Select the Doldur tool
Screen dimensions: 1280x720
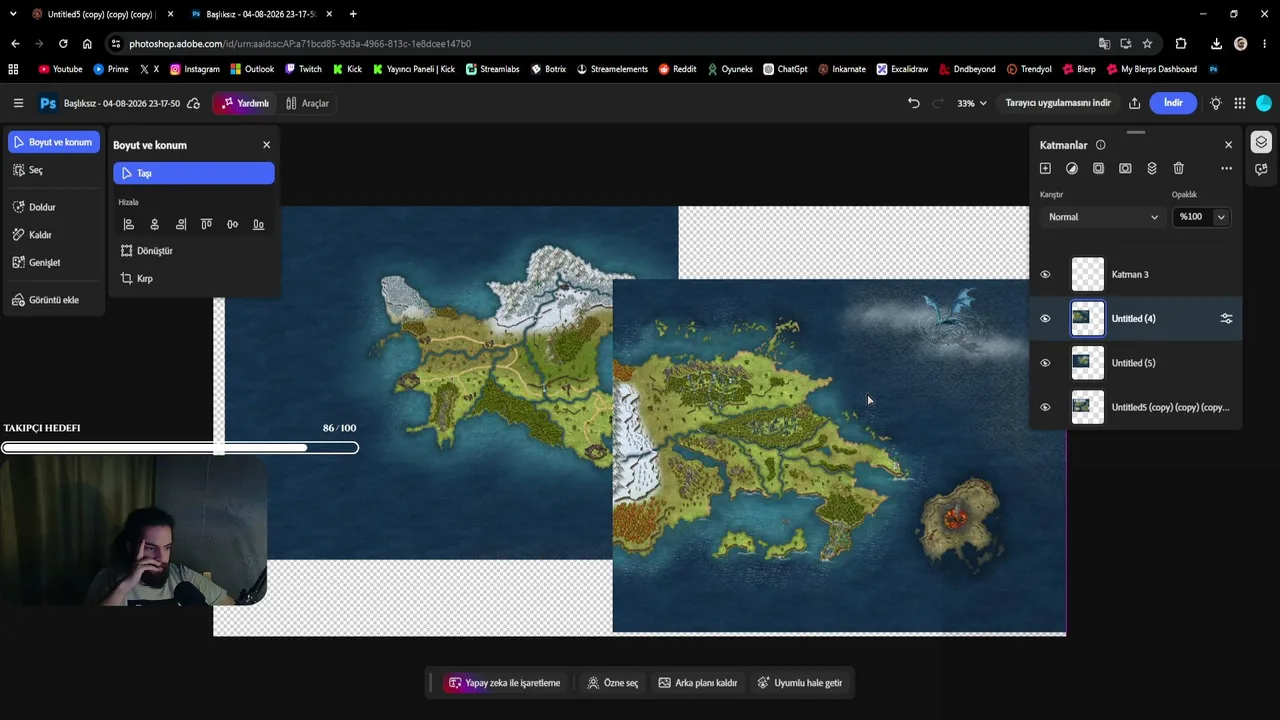[x=54, y=207]
